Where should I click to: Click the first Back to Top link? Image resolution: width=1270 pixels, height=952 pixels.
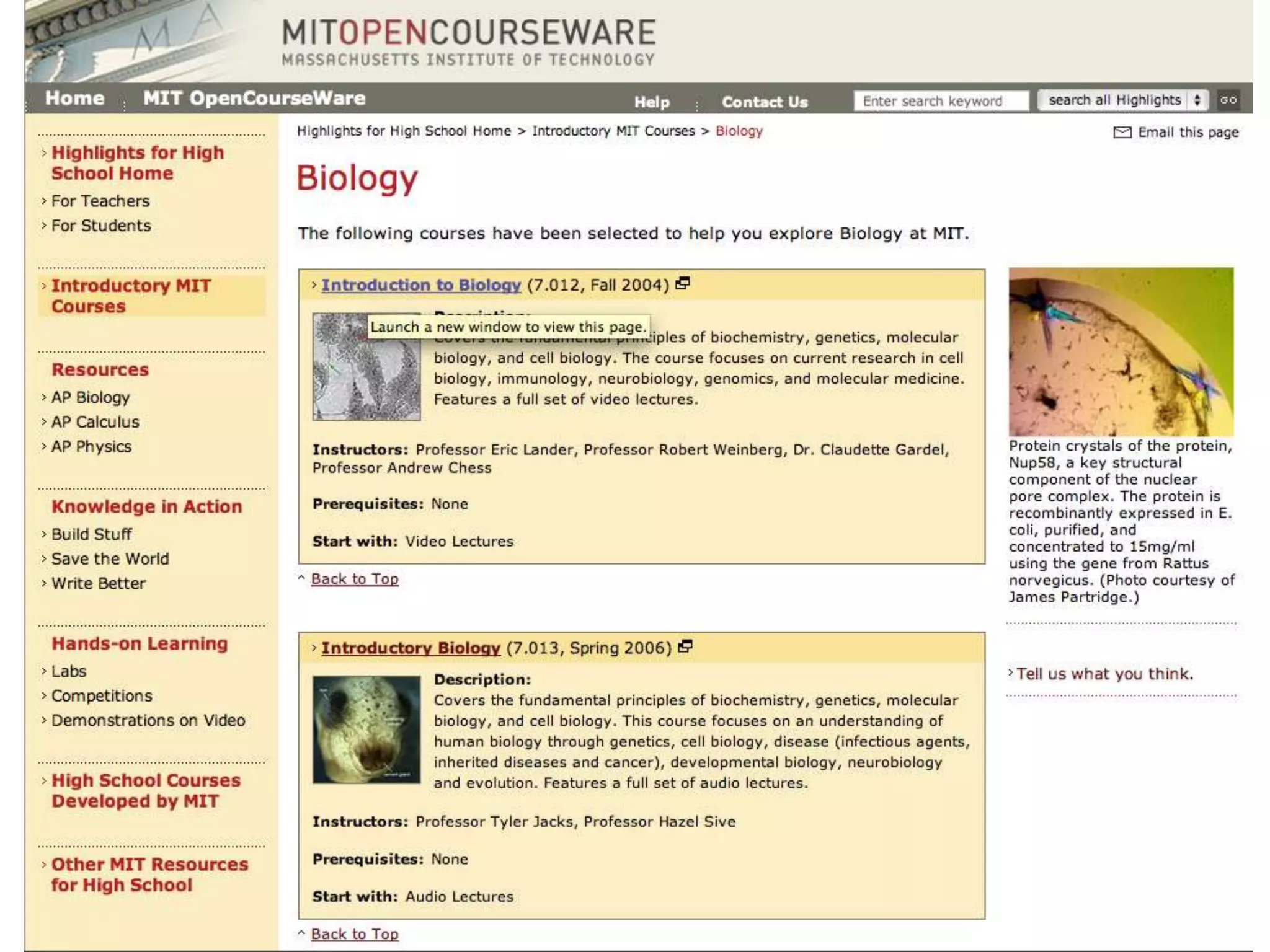(354, 579)
